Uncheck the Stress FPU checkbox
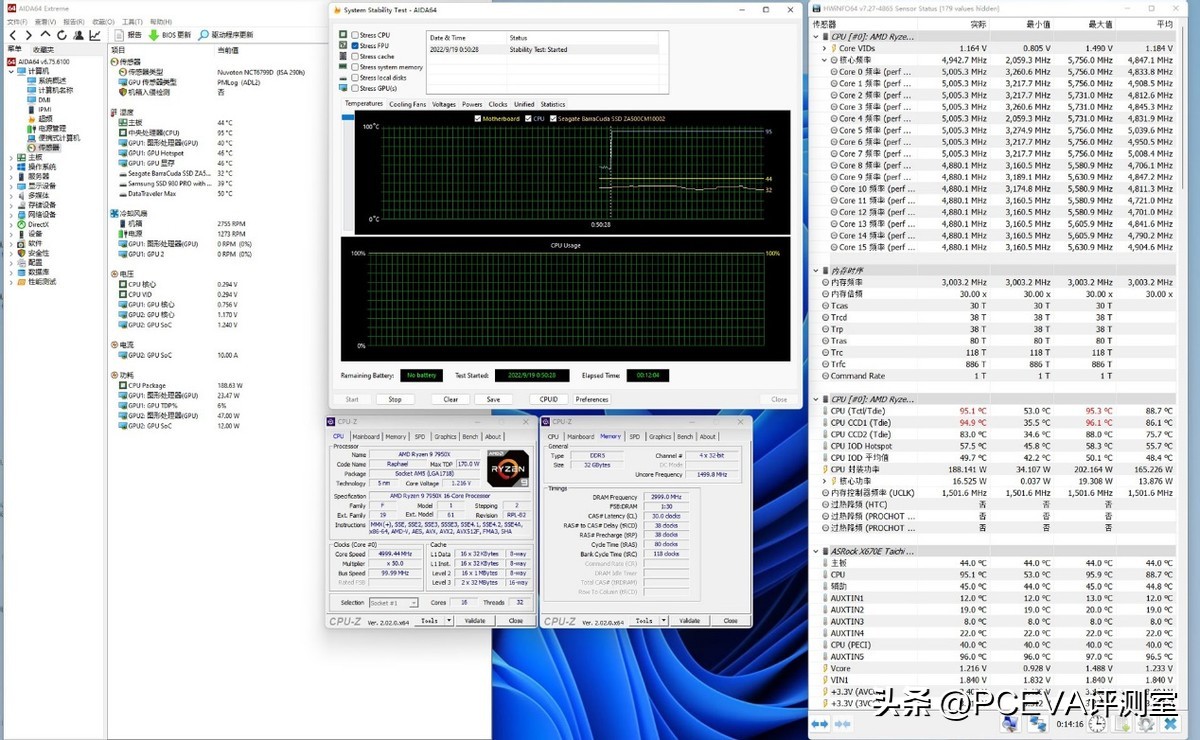Viewport: 1200px width, 740px height. tap(355, 46)
